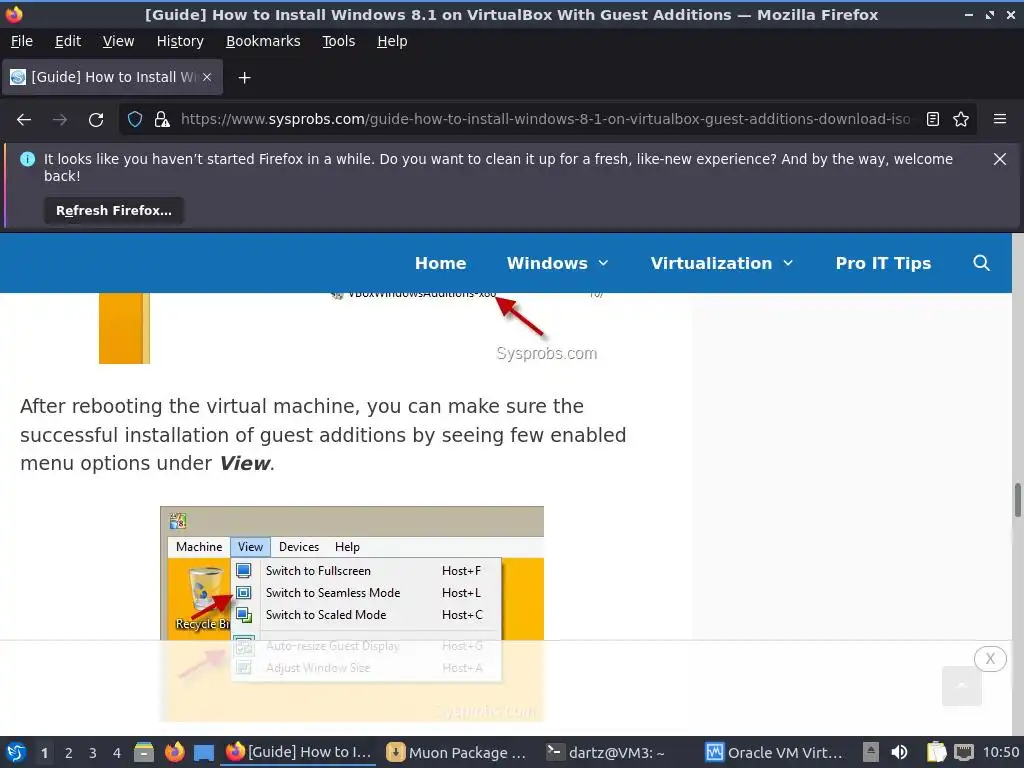Open the removable media tray icon

tap(871, 752)
